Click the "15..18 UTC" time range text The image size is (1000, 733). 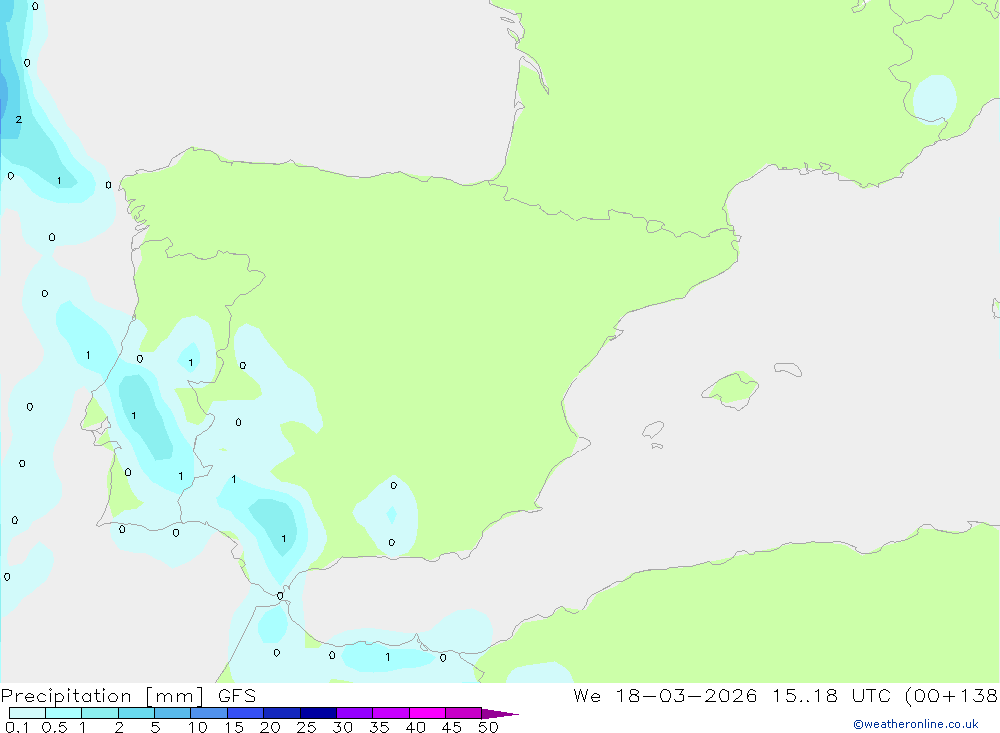coord(833,696)
